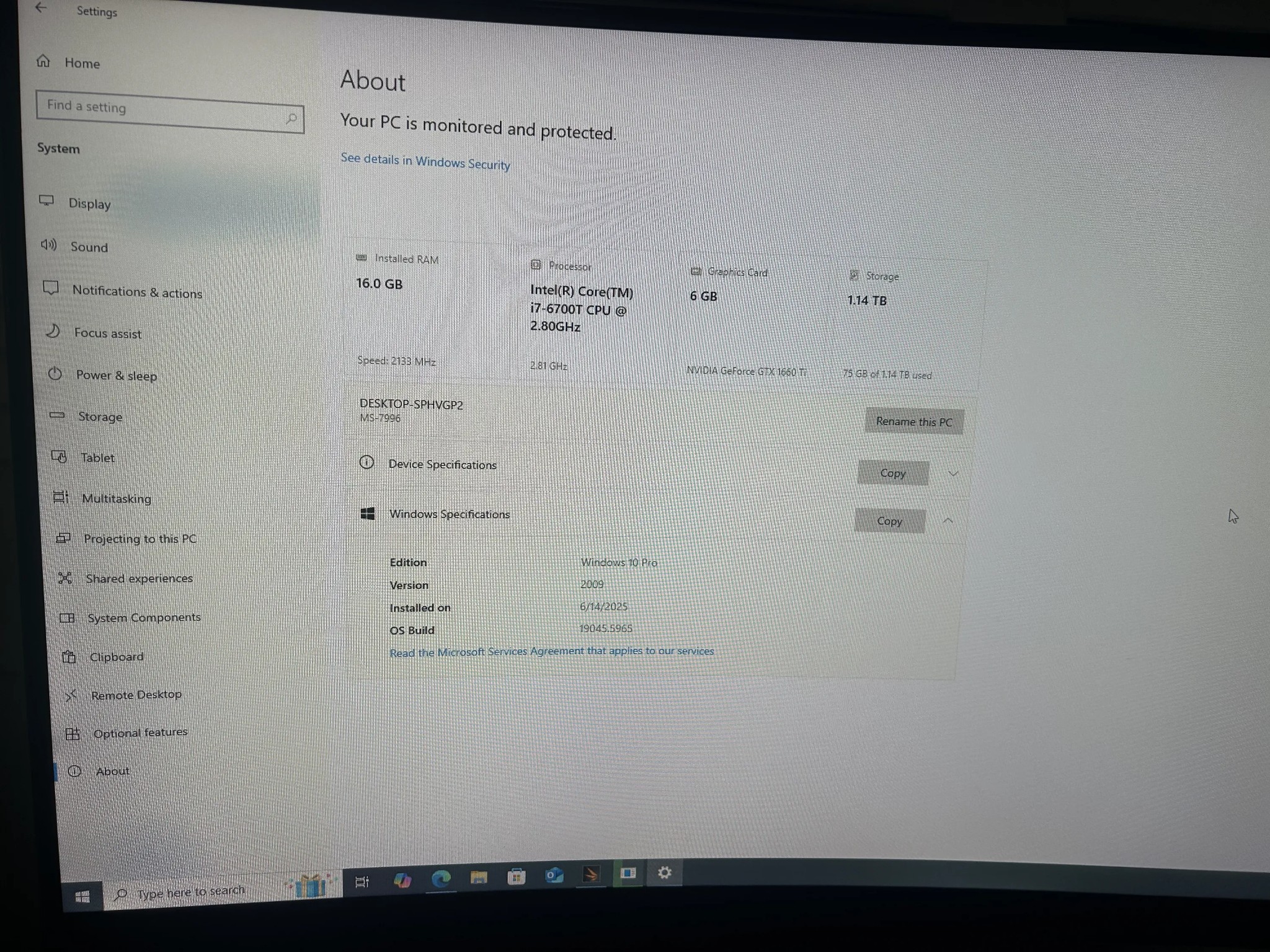This screenshot has width=1270, height=952.
Task: Open Settings Home
Action: tap(82, 63)
